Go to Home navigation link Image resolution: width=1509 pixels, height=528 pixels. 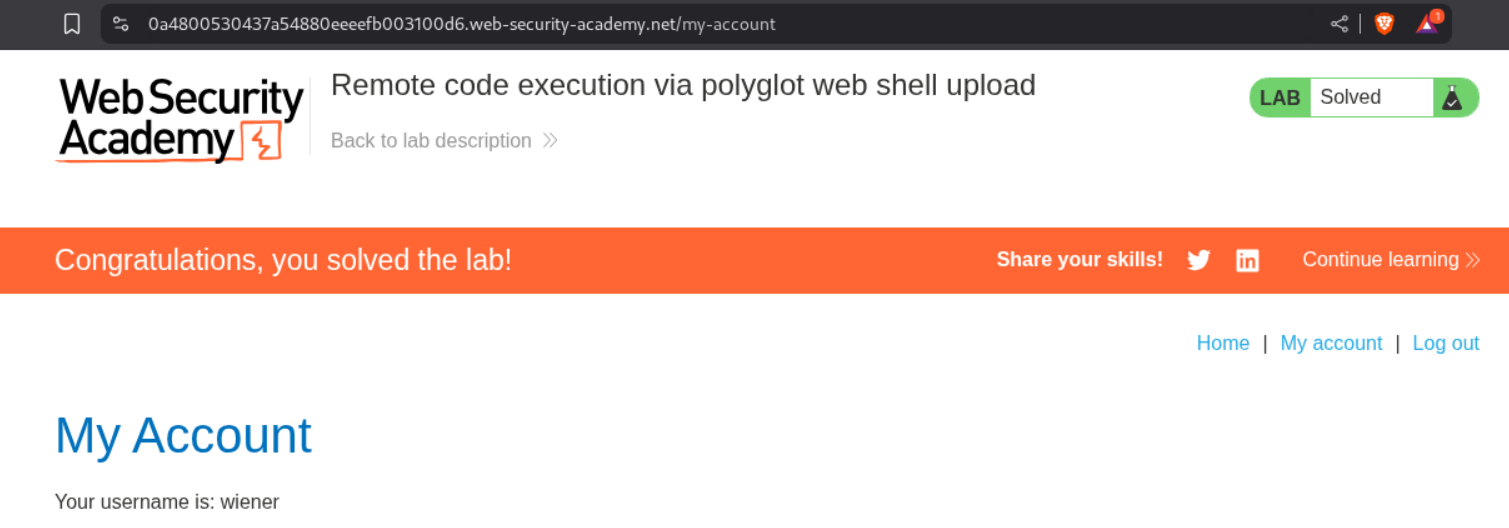coord(1222,343)
